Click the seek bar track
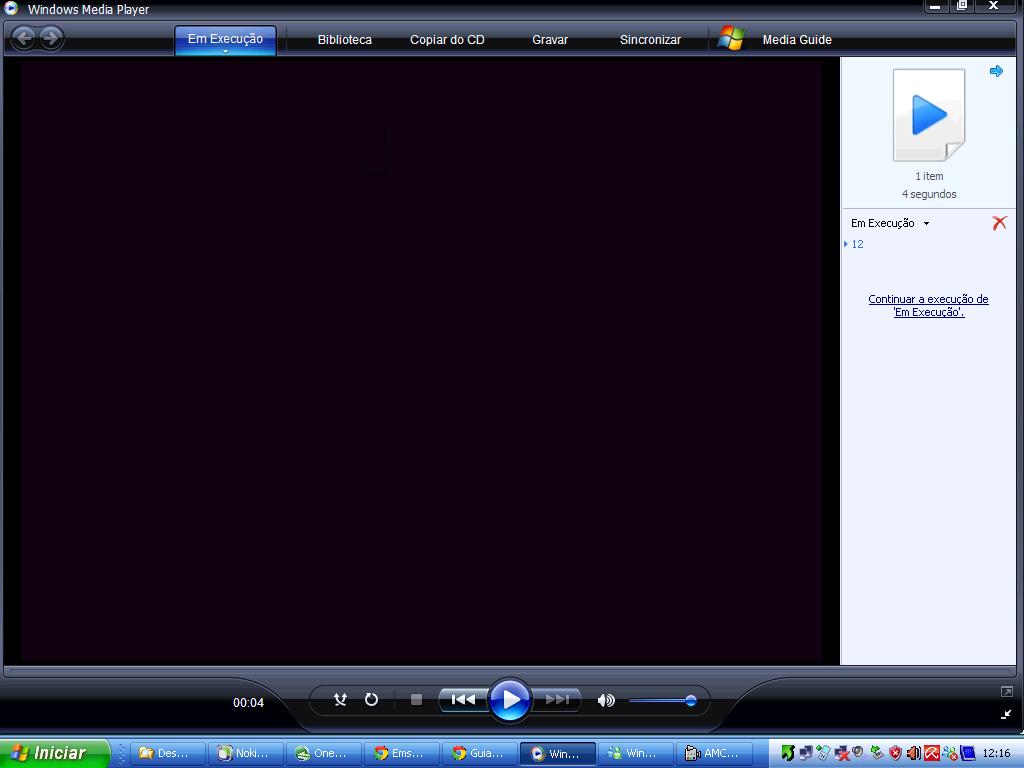This screenshot has height=768, width=1024. click(x=509, y=671)
